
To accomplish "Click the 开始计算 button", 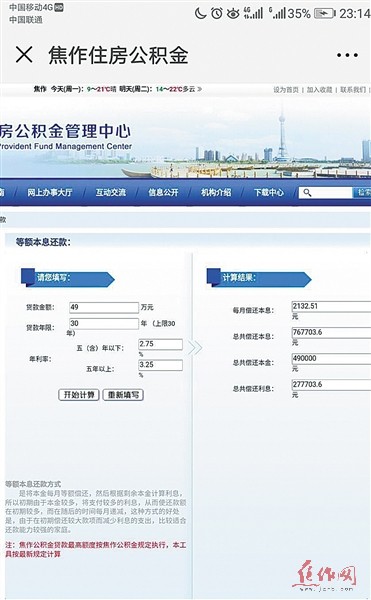I will coord(79,395).
